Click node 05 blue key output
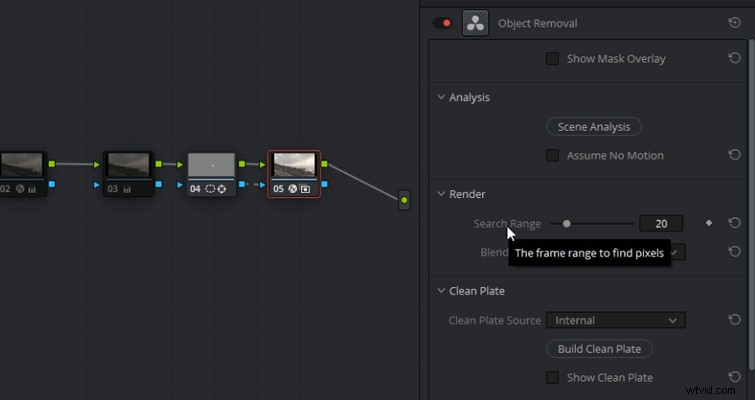 pyautogui.click(x=325, y=184)
